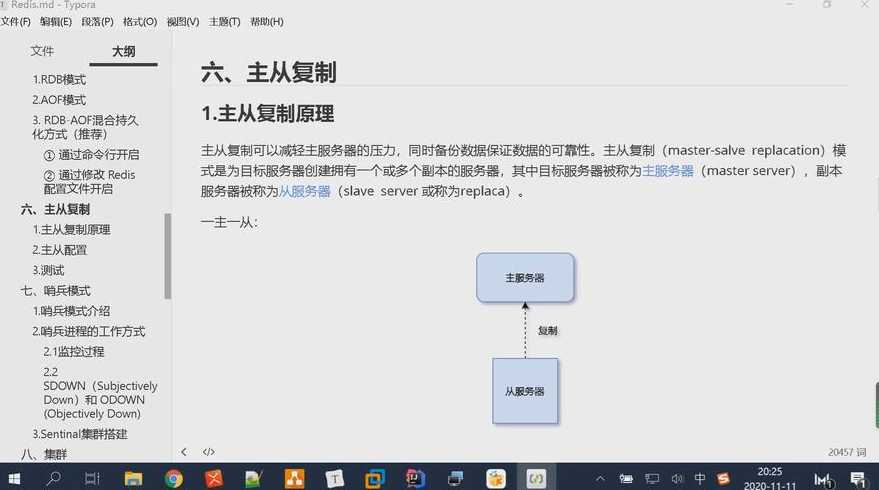Select the active app taskbar icon
This screenshot has width=879, height=490.
[536, 478]
